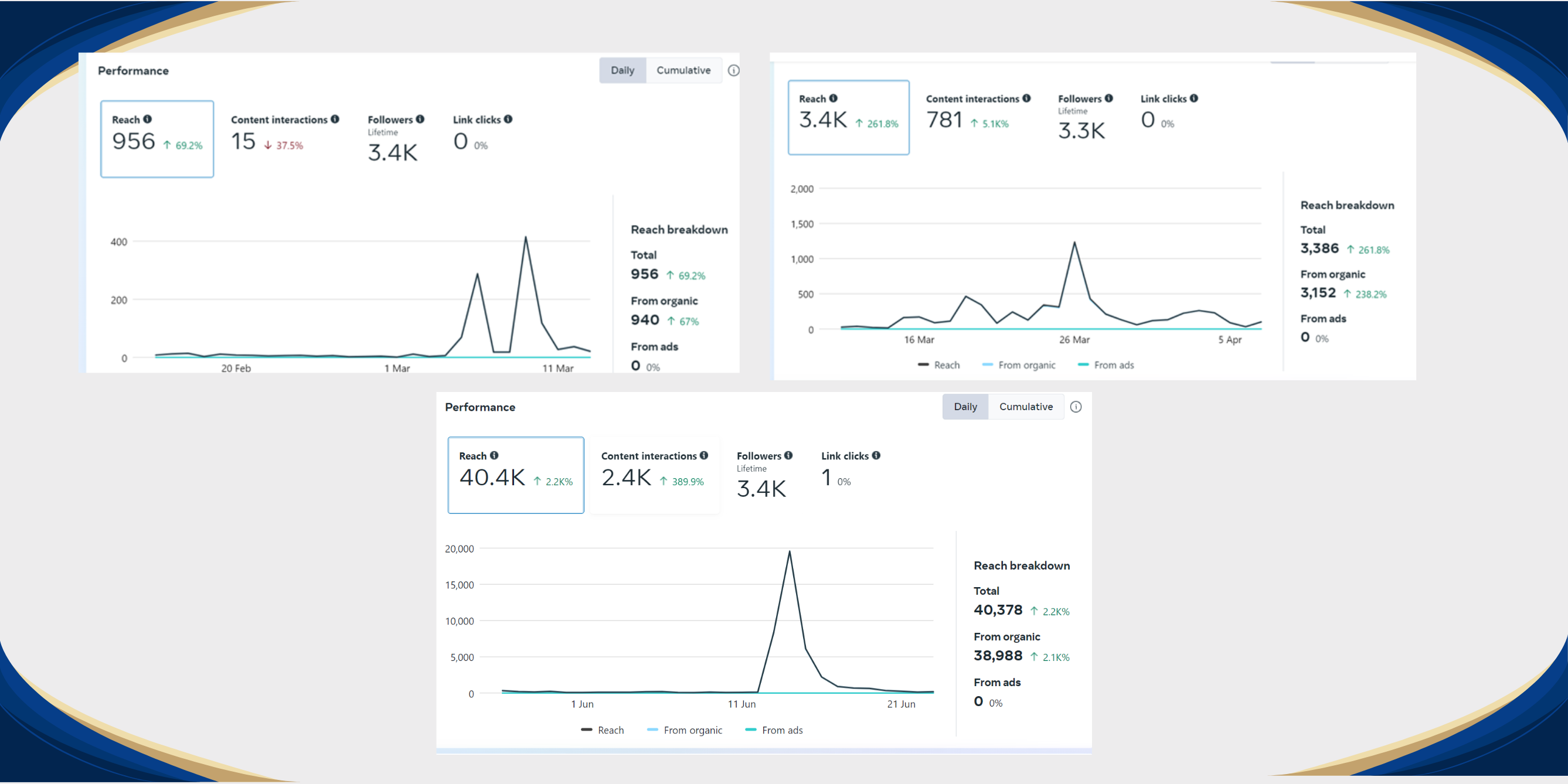Image resolution: width=1568 pixels, height=784 pixels.
Task: Click info icon beside Content interactions 15
Action: pos(335,120)
